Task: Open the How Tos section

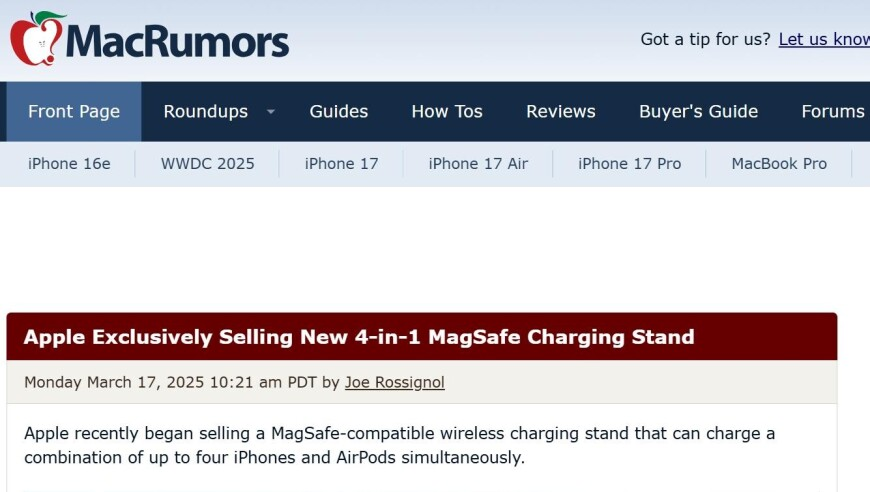Action: (447, 111)
